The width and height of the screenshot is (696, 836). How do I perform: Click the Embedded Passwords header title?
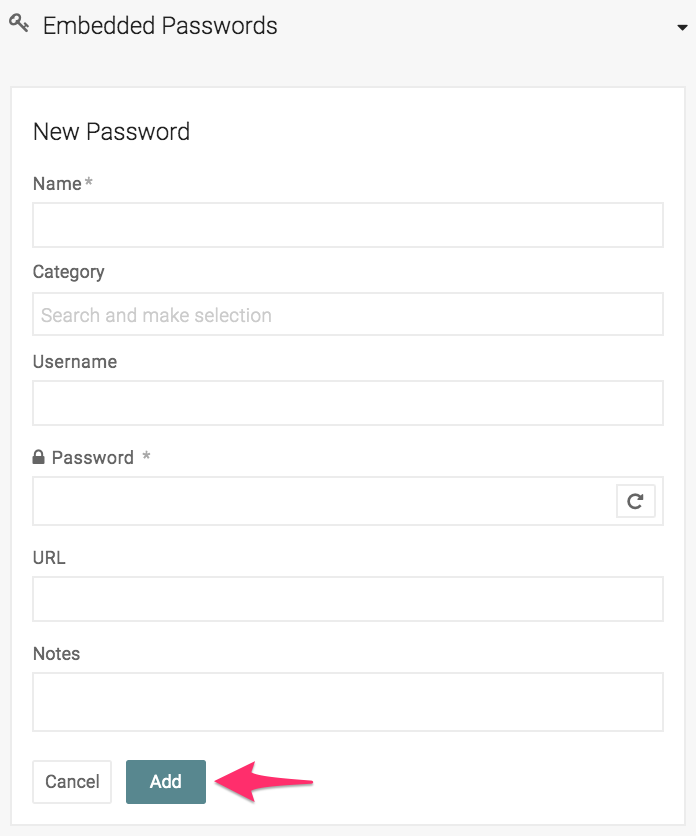pyautogui.click(x=160, y=26)
